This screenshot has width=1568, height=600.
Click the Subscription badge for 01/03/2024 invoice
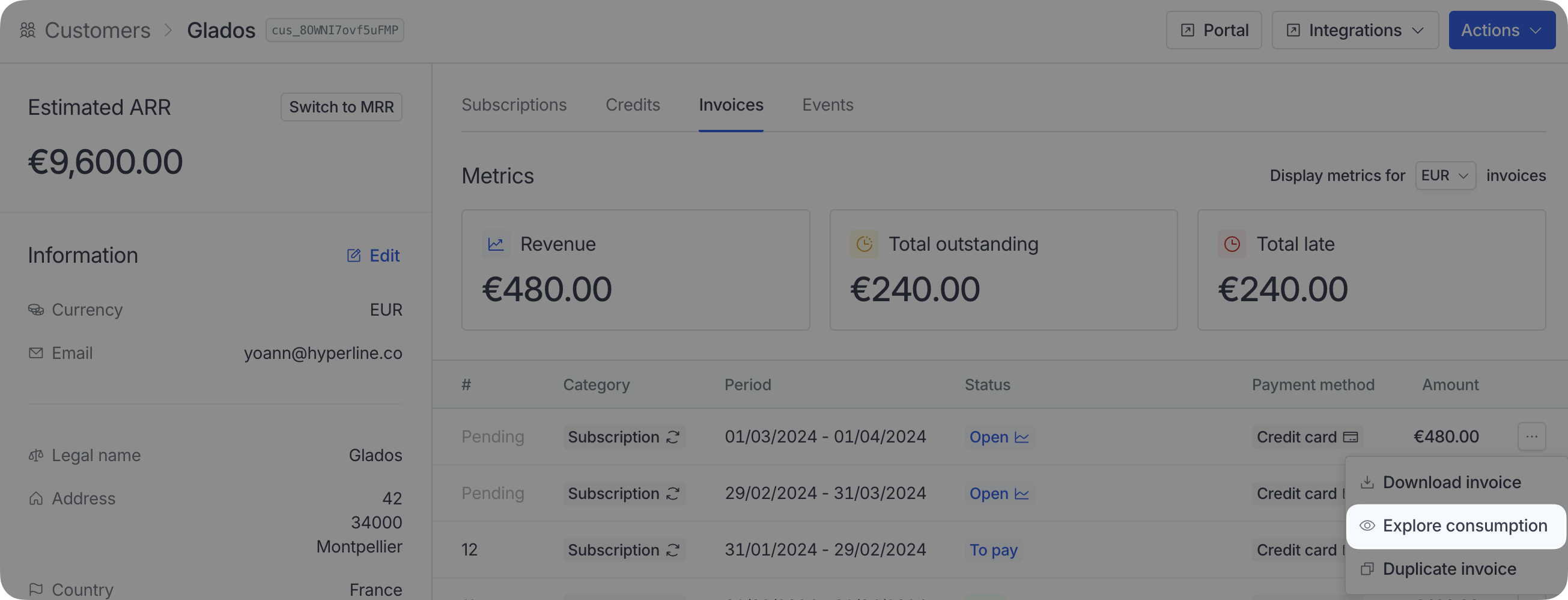(x=624, y=436)
